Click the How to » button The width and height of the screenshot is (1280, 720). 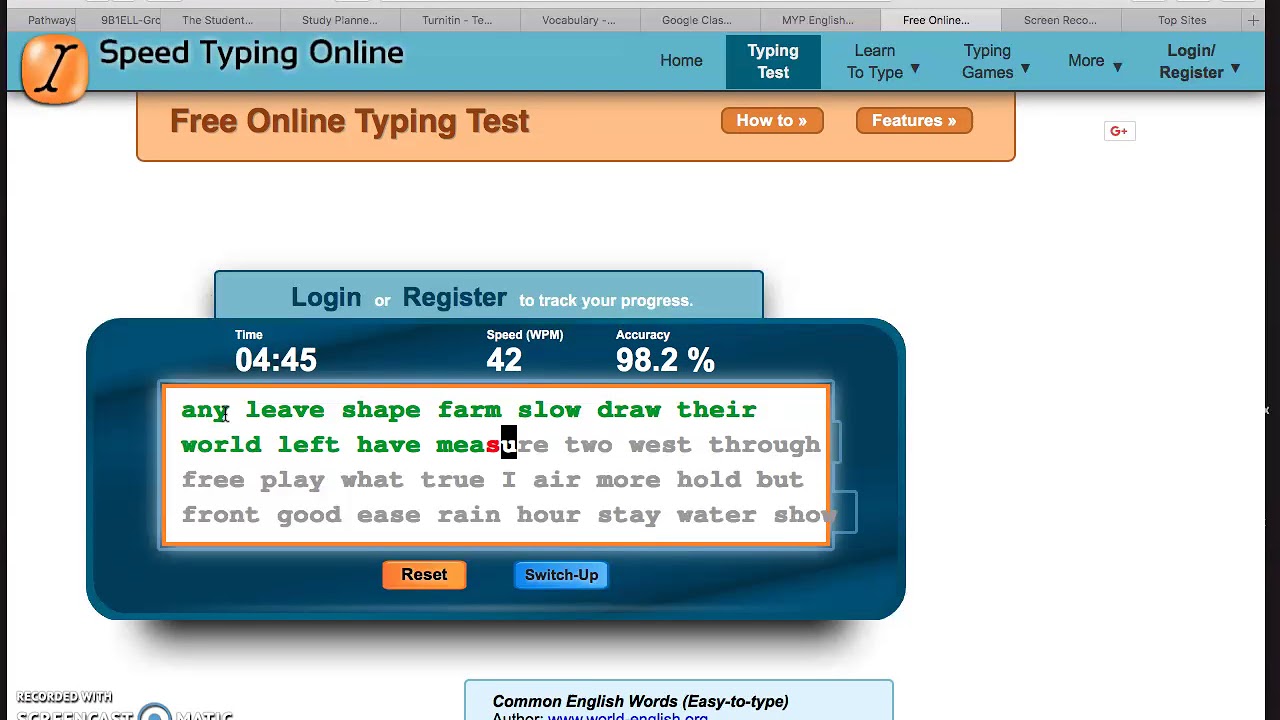(x=771, y=121)
